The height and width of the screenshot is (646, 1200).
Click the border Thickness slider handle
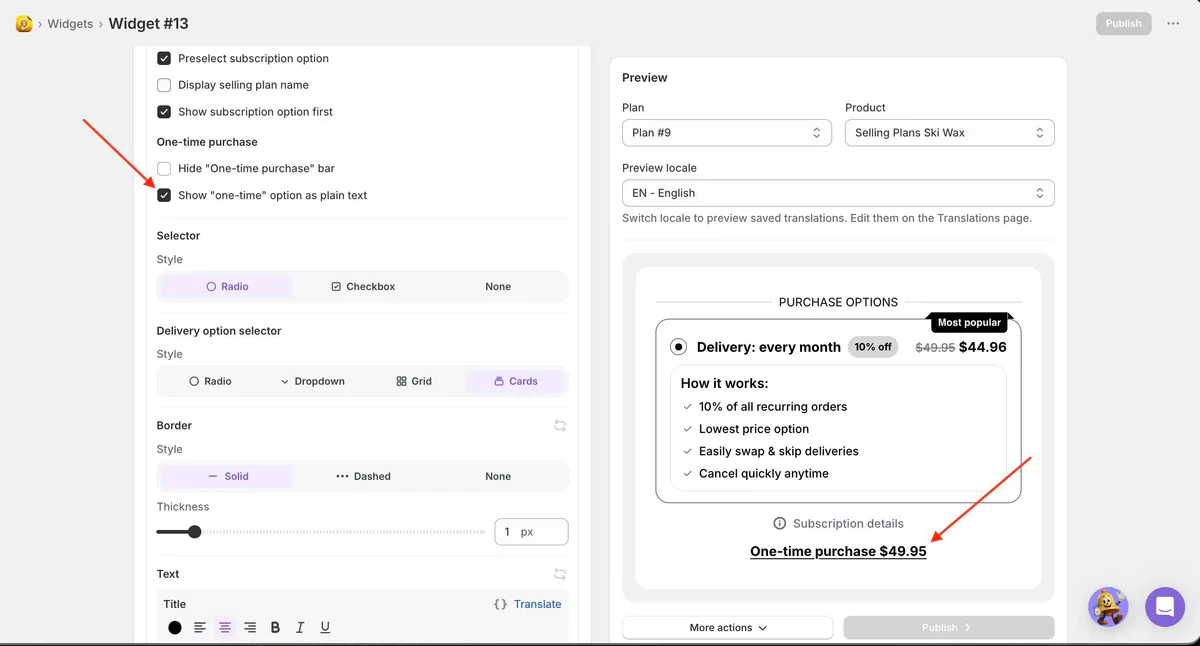[194, 532]
